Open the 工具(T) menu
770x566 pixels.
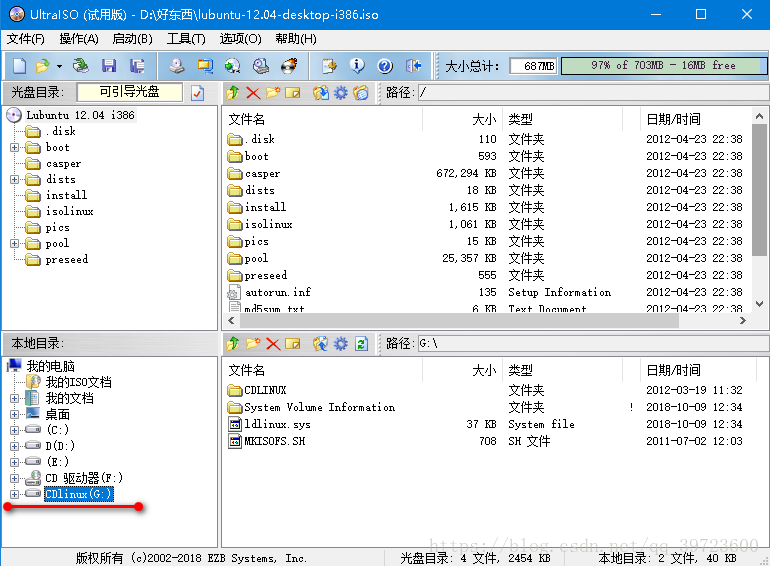coord(186,39)
